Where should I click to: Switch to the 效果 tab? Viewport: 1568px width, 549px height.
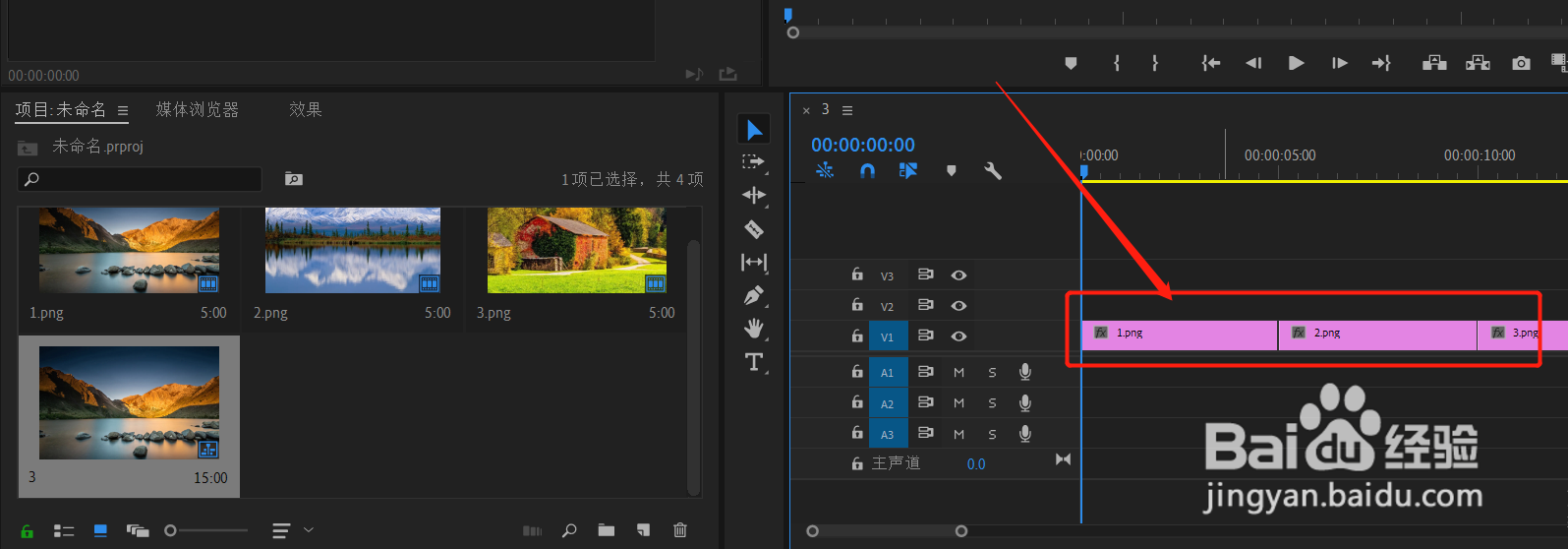pyautogui.click(x=306, y=109)
